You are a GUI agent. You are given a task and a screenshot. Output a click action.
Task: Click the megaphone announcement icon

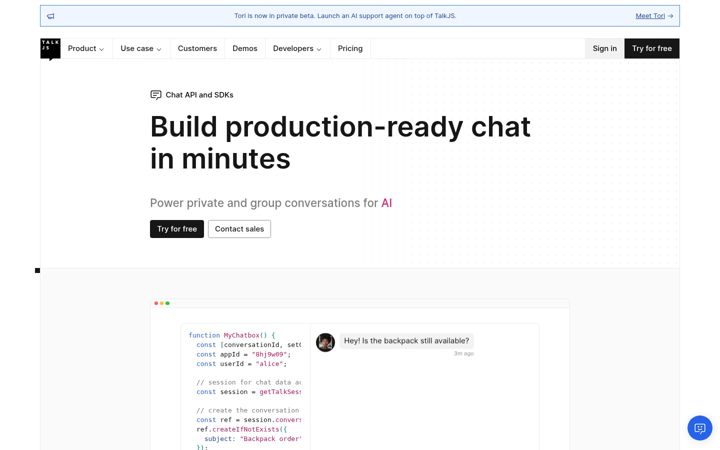[51, 16]
